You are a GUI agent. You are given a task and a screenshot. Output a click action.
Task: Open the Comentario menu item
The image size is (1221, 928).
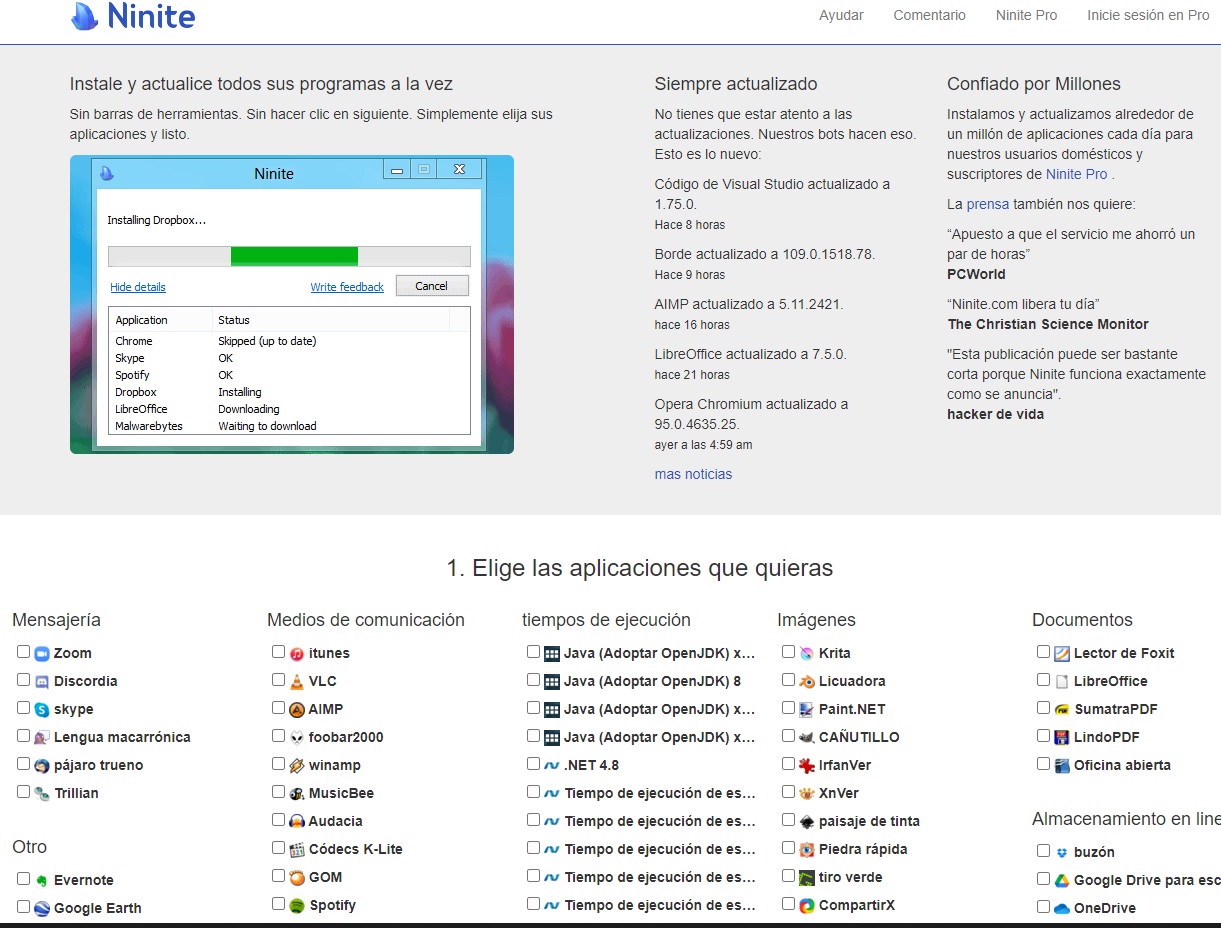(x=930, y=15)
